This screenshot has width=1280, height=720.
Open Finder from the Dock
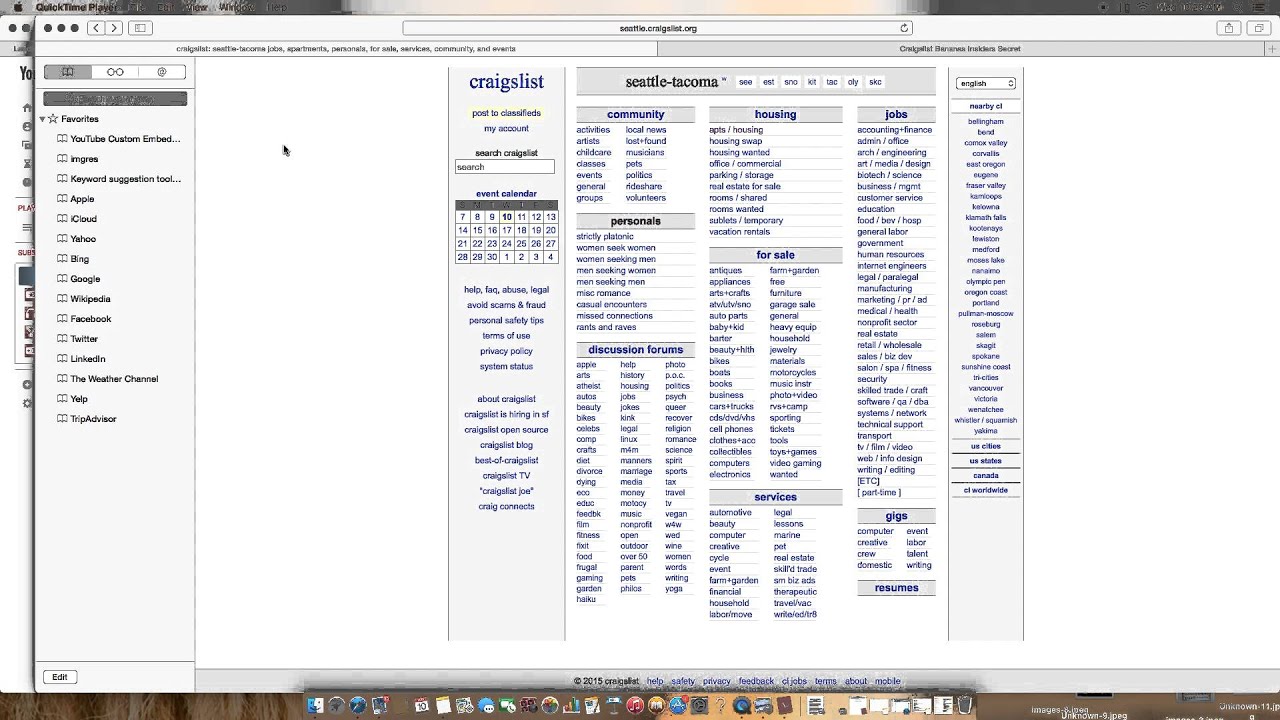[x=315, y=706]
